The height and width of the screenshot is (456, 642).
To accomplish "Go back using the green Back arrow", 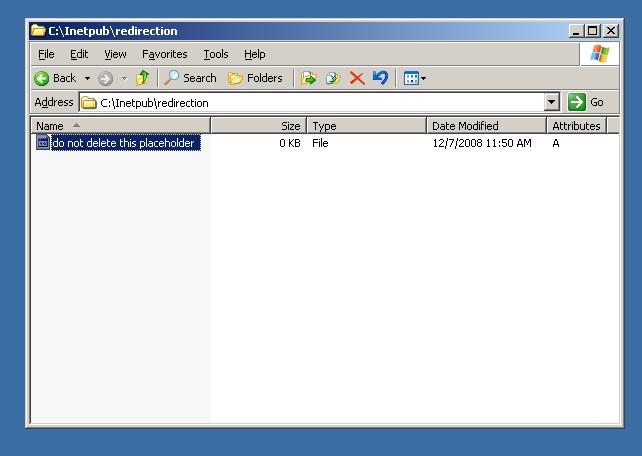I will [55, 78].
